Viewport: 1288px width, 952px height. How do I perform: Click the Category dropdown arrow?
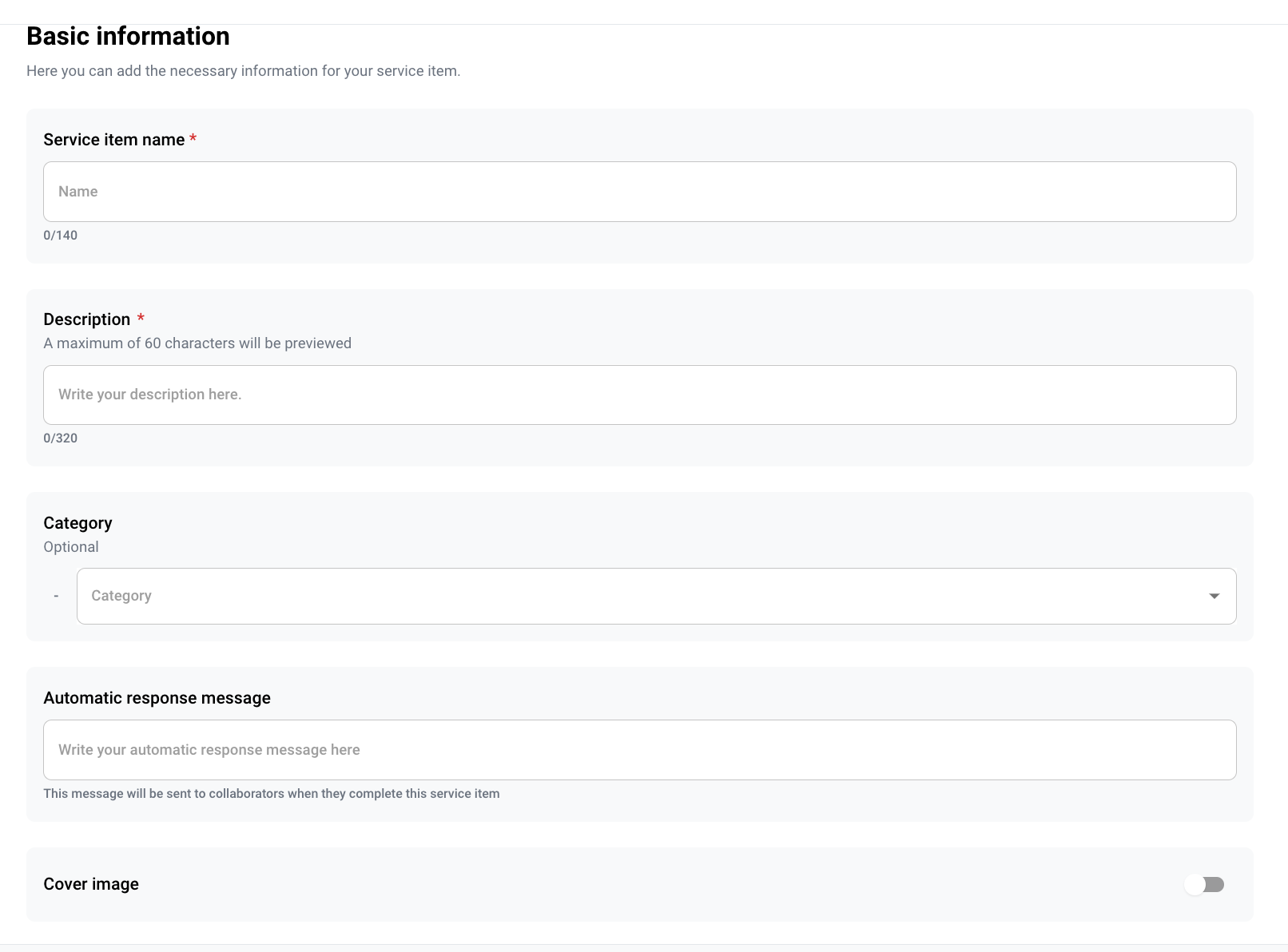click(x=1214, y=596)
